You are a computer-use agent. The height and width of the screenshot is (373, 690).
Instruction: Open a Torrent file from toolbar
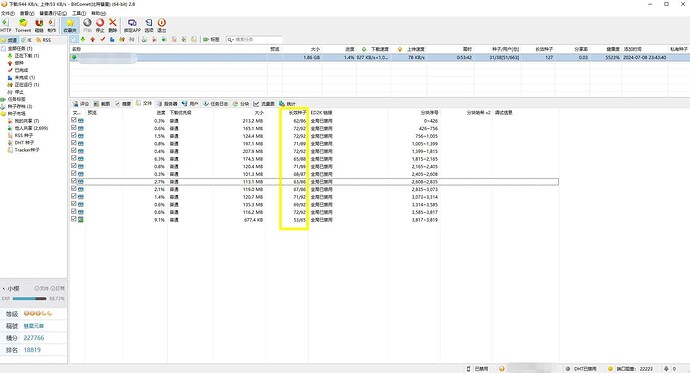click(x=23, y=25)
